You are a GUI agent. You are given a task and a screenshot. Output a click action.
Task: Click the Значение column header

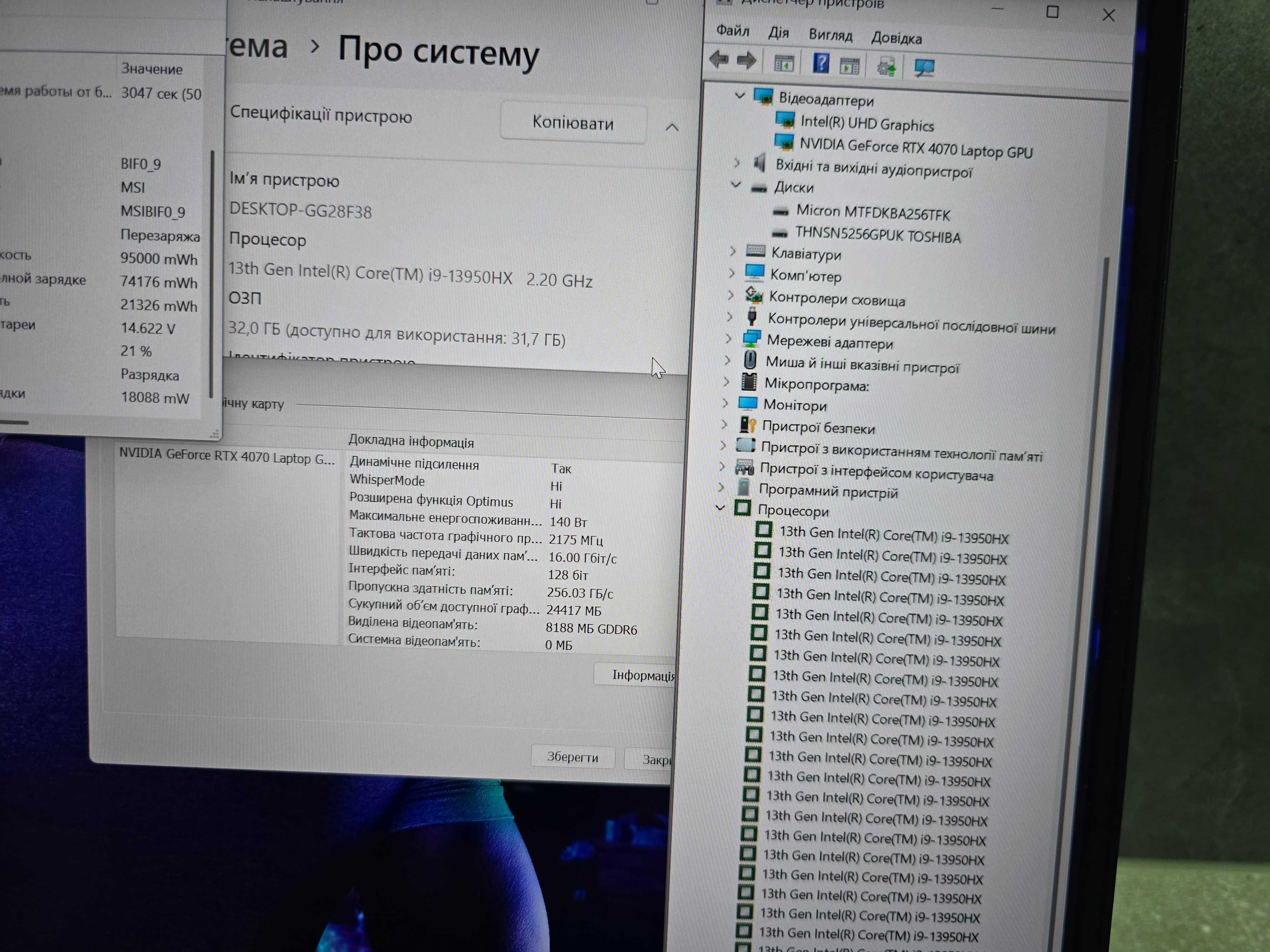point(151,69)
